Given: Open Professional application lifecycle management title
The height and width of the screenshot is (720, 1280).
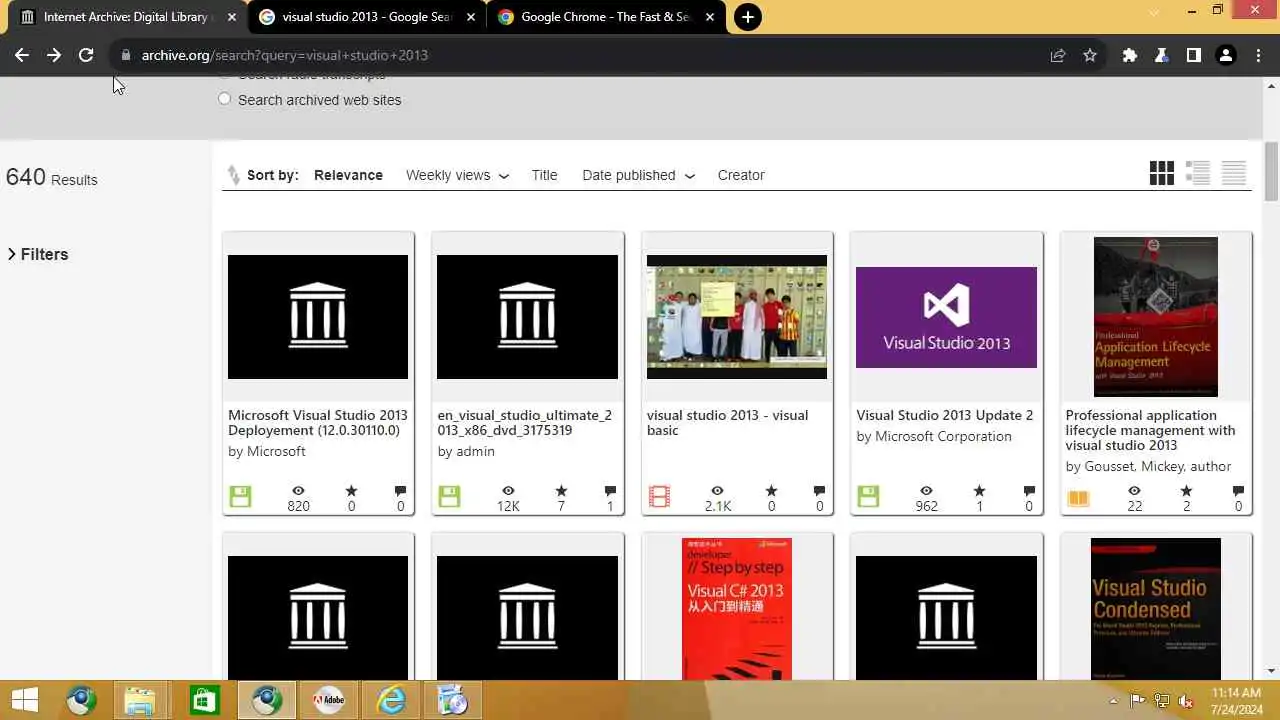Looking at the screenshot, I should pos(1150,430).
